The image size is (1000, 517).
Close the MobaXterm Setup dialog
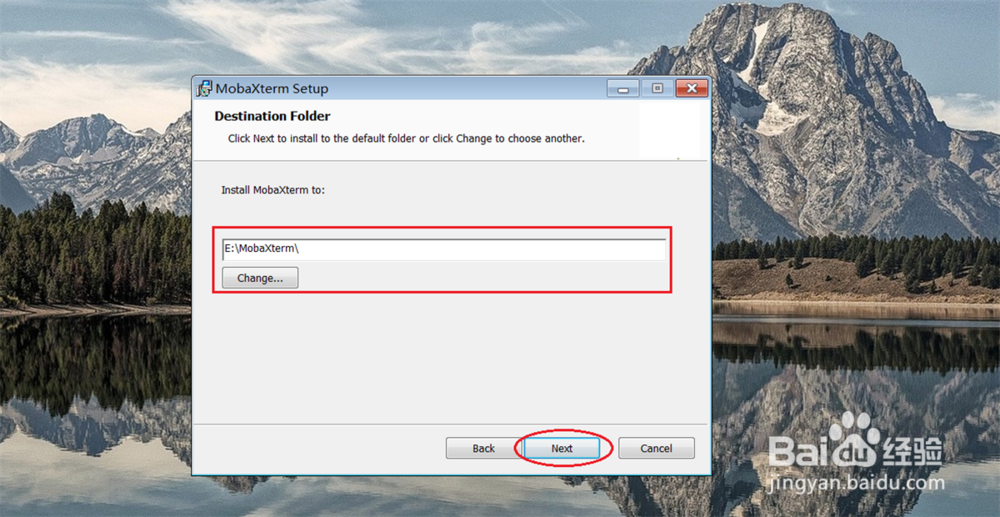691,89
